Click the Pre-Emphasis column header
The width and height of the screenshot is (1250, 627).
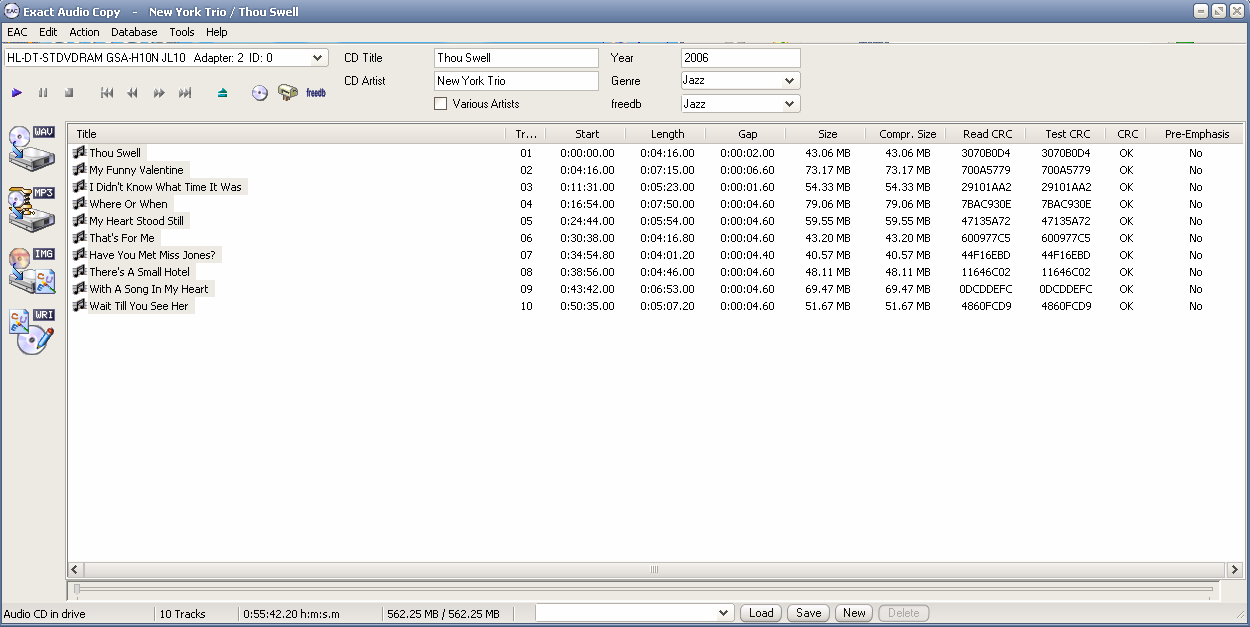click(1195, 134)
